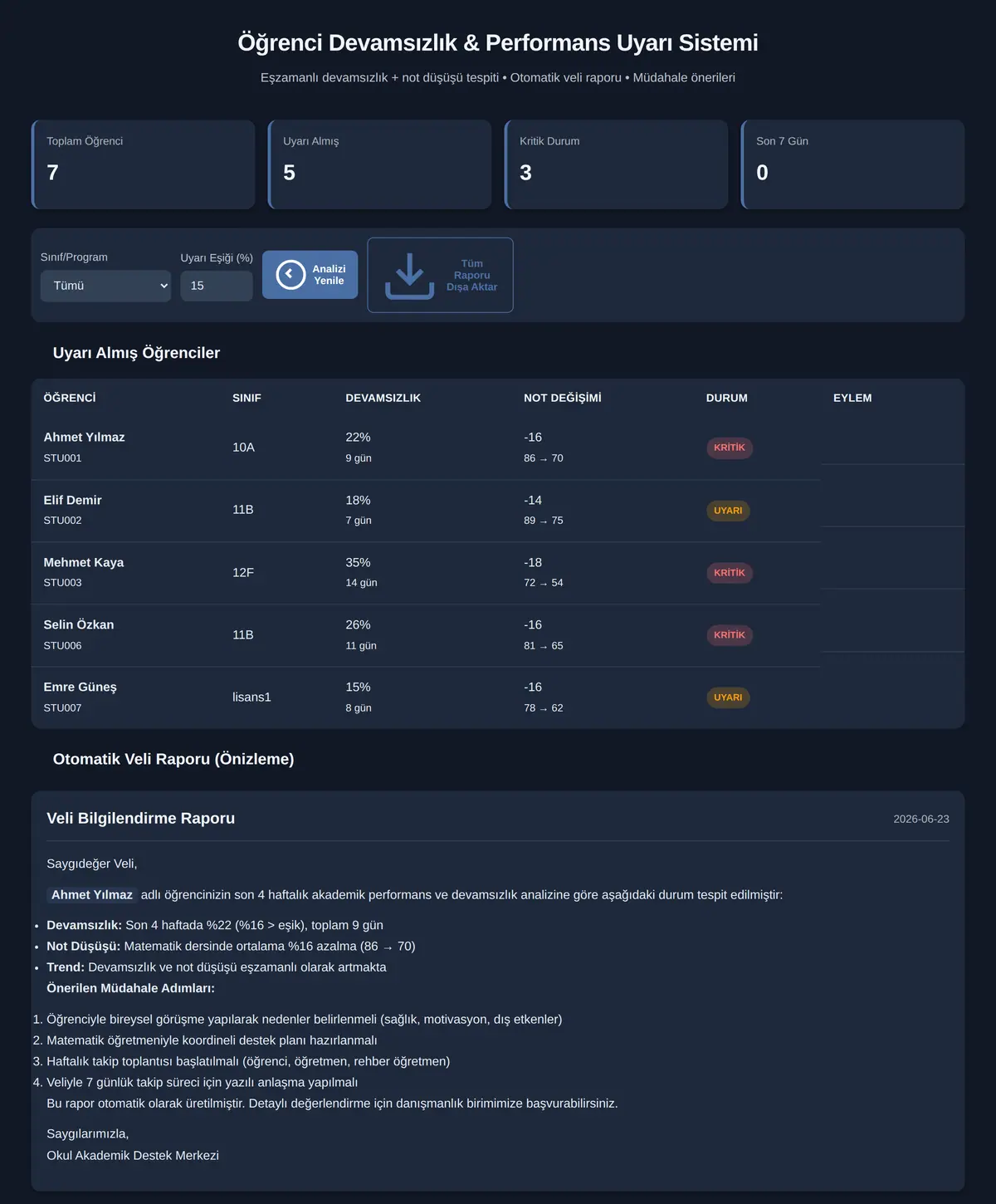Click student ID STU003

pyautogui.click(x=62, y=583)
